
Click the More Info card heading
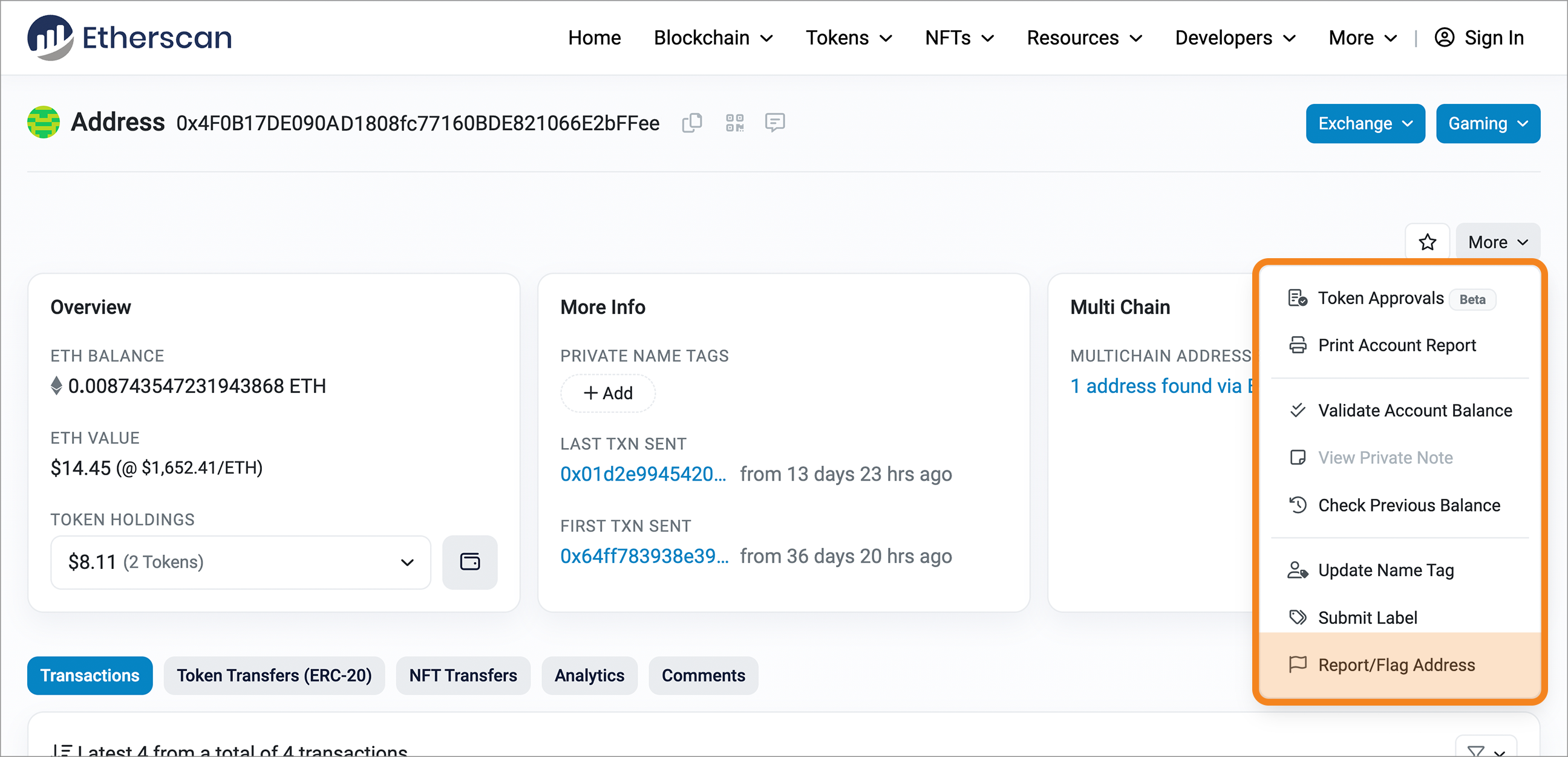click(x=603, y=307)
